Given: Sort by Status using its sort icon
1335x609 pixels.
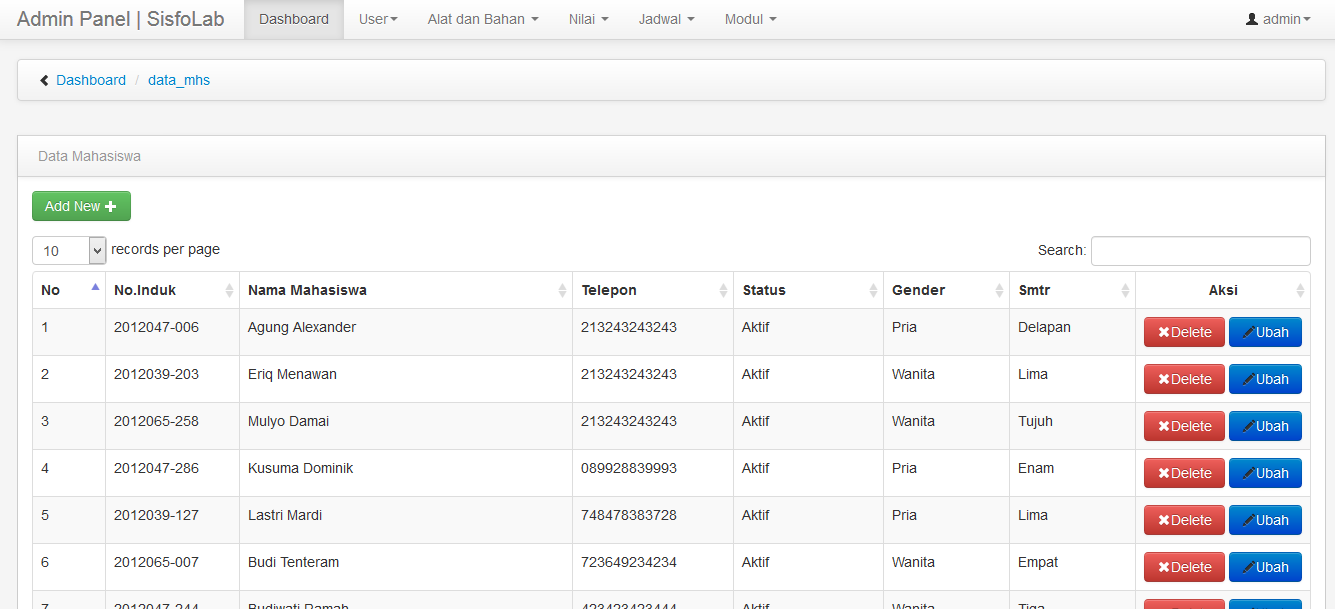Looking at the screenshot, I should pyautogui.click(x=873, y=291).
